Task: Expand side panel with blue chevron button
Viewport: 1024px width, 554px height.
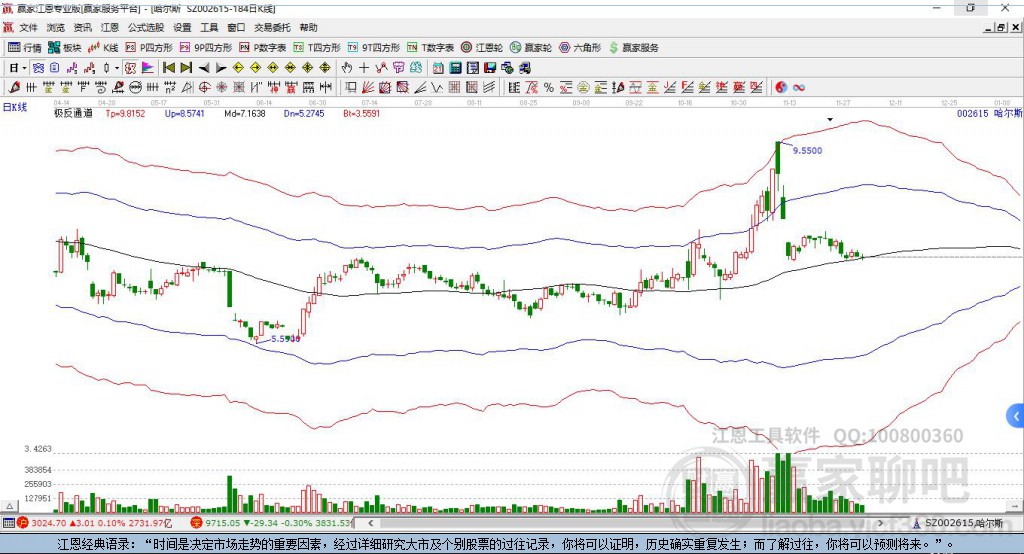Action: (1015, 416)
